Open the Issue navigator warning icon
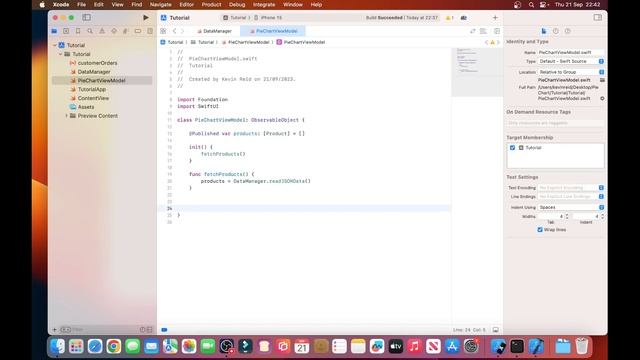The width and height of the screenshot is (640, 360). 102,31
